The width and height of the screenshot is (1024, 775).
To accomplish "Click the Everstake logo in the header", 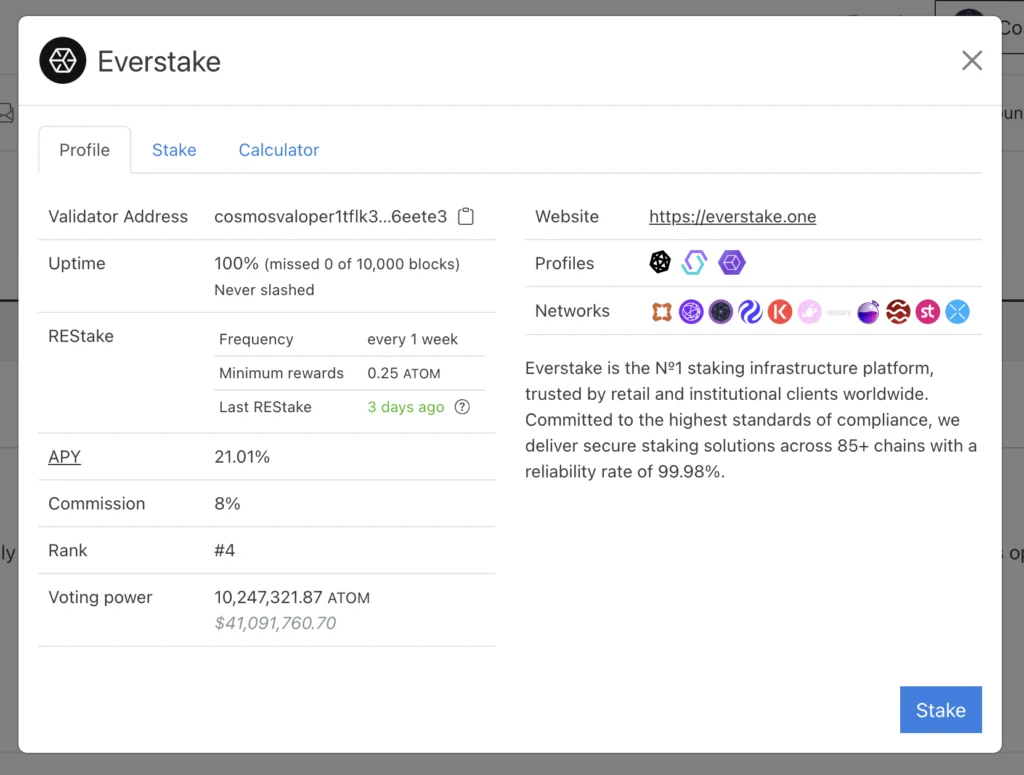I will point(62,61).
